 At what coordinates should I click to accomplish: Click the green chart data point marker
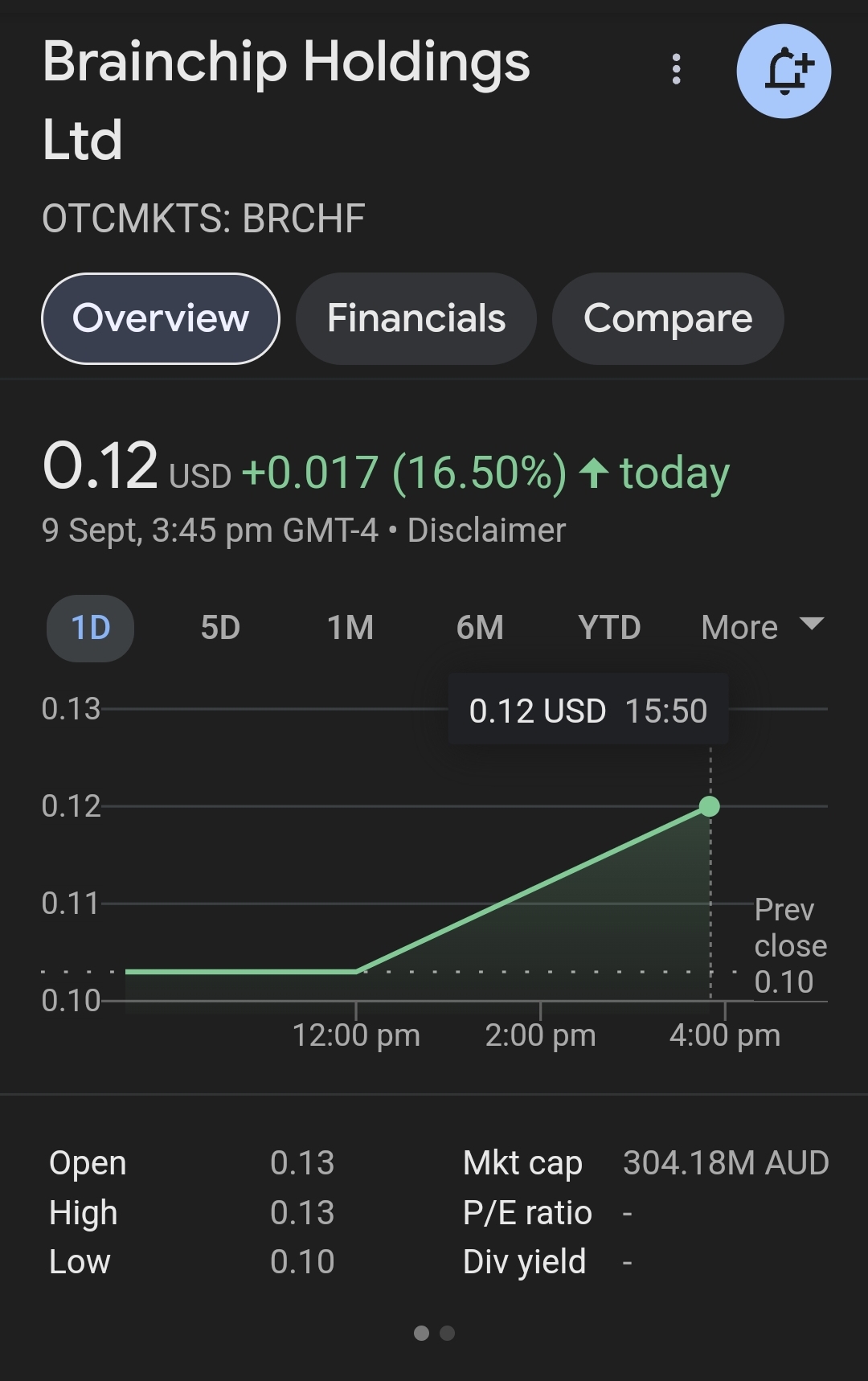pos(710,806)
